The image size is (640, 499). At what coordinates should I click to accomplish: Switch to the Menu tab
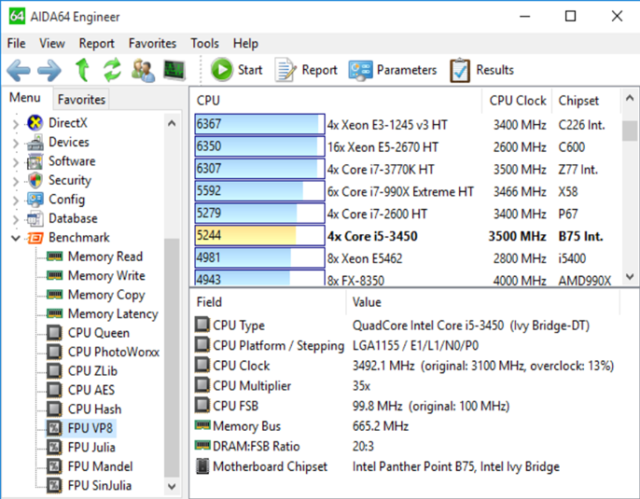tap(25, 98)
